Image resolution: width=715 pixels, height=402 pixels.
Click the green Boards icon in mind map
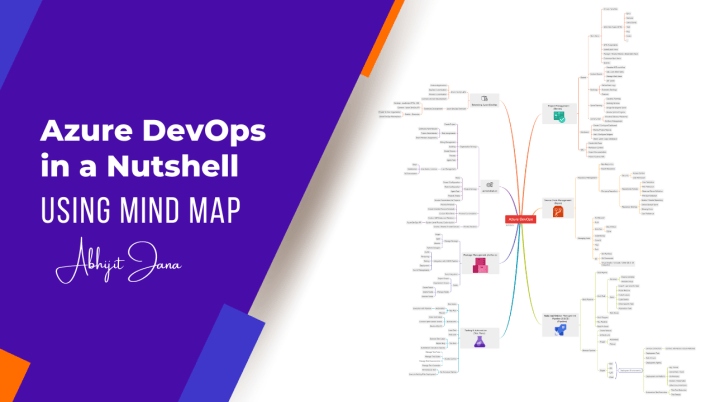pos(559,117)
